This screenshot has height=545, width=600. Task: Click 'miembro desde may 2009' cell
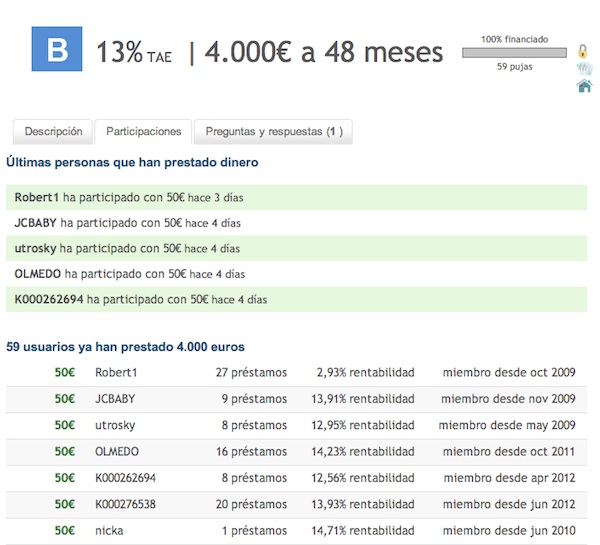(509, 425)
